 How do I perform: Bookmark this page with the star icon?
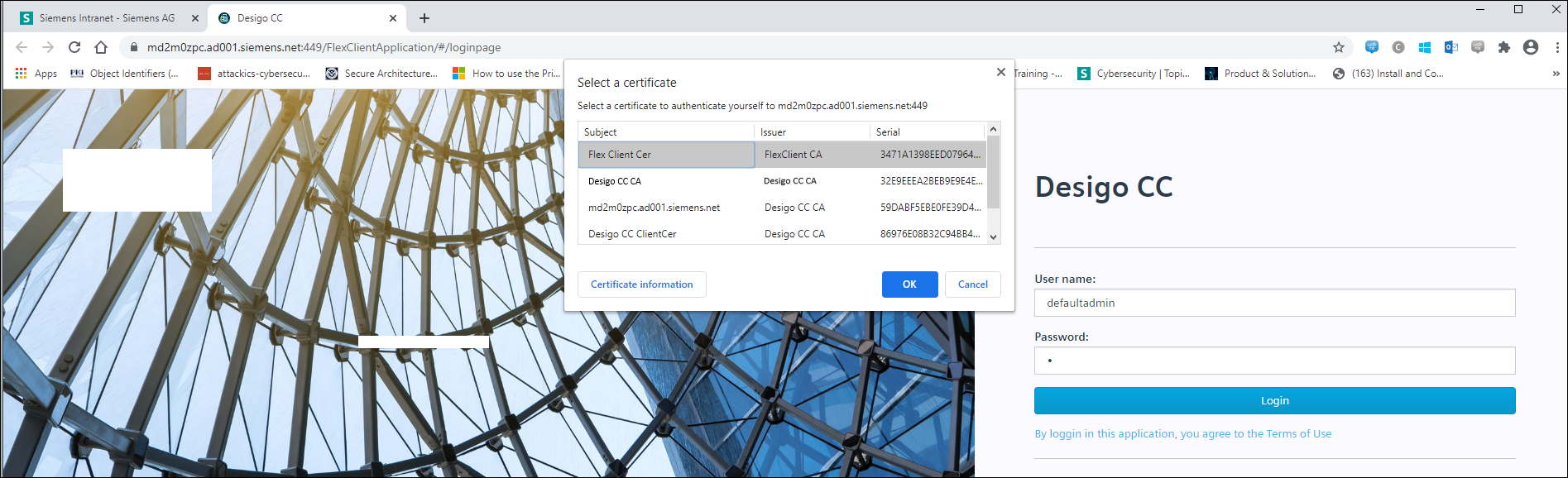coord(1338,47)
